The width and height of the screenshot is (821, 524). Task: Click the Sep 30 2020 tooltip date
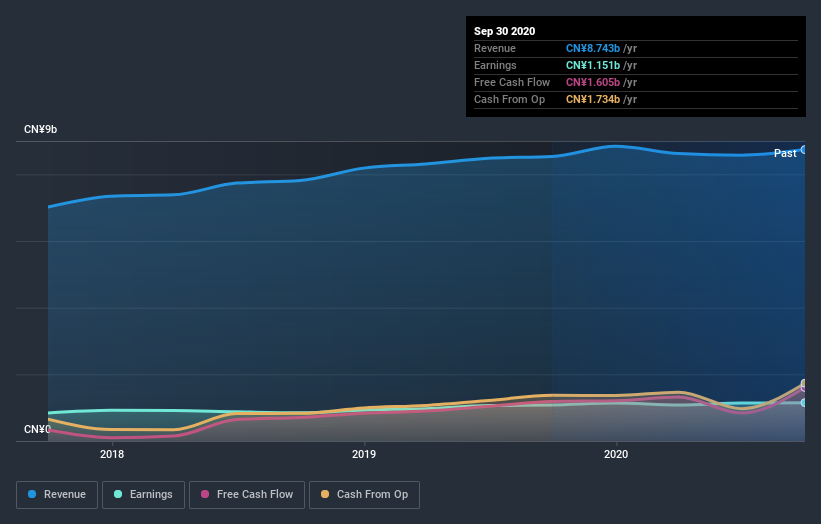click(x=504, y=31)
